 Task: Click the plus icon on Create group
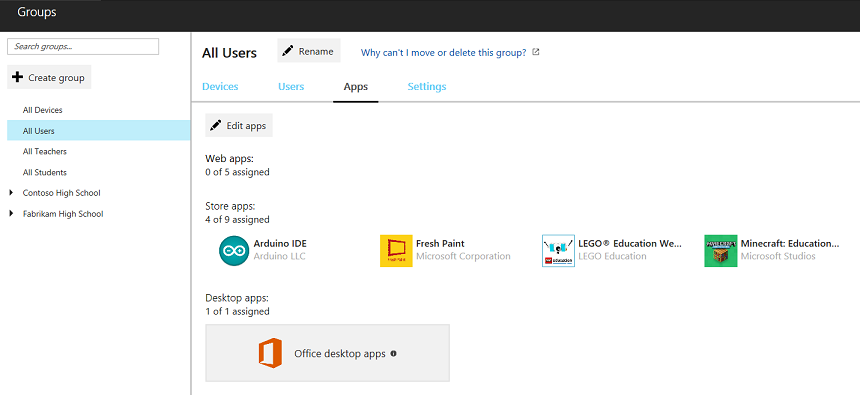pos(18,77)
